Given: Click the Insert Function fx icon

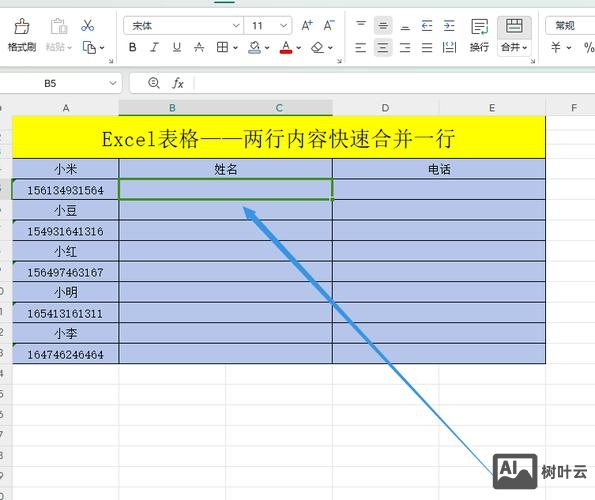Looking at the screenshot, I should (x=178, y=83).
